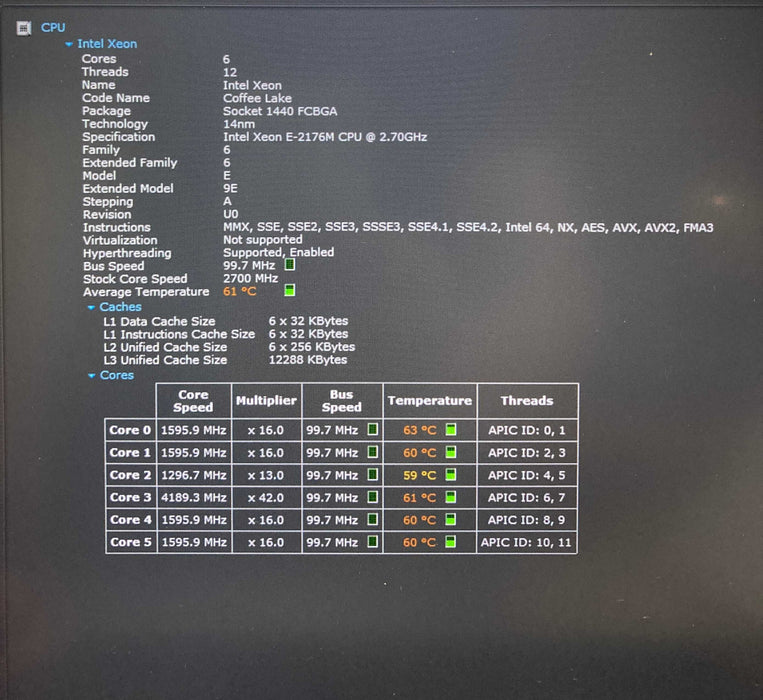
Task: Click the Instructions list value
Action: click(x=468, y=228)
